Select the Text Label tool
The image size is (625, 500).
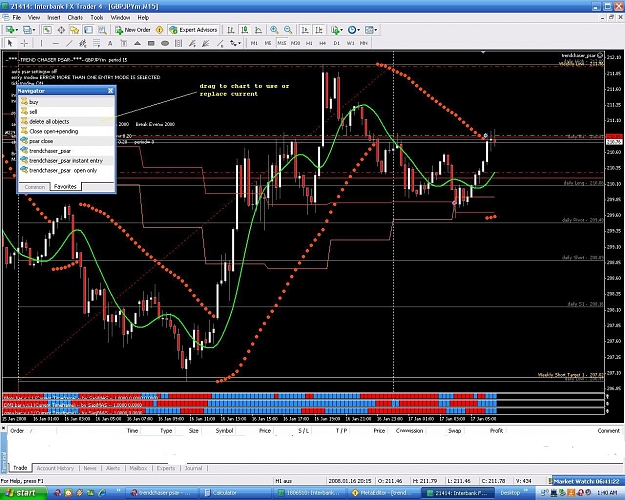click(124, 43)
